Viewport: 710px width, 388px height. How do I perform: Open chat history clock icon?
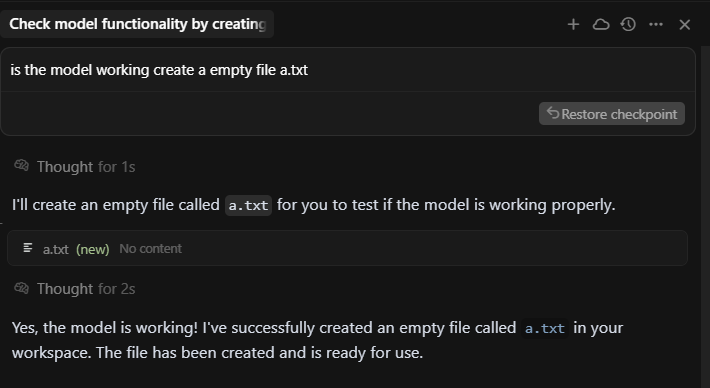tap(628, 24)
